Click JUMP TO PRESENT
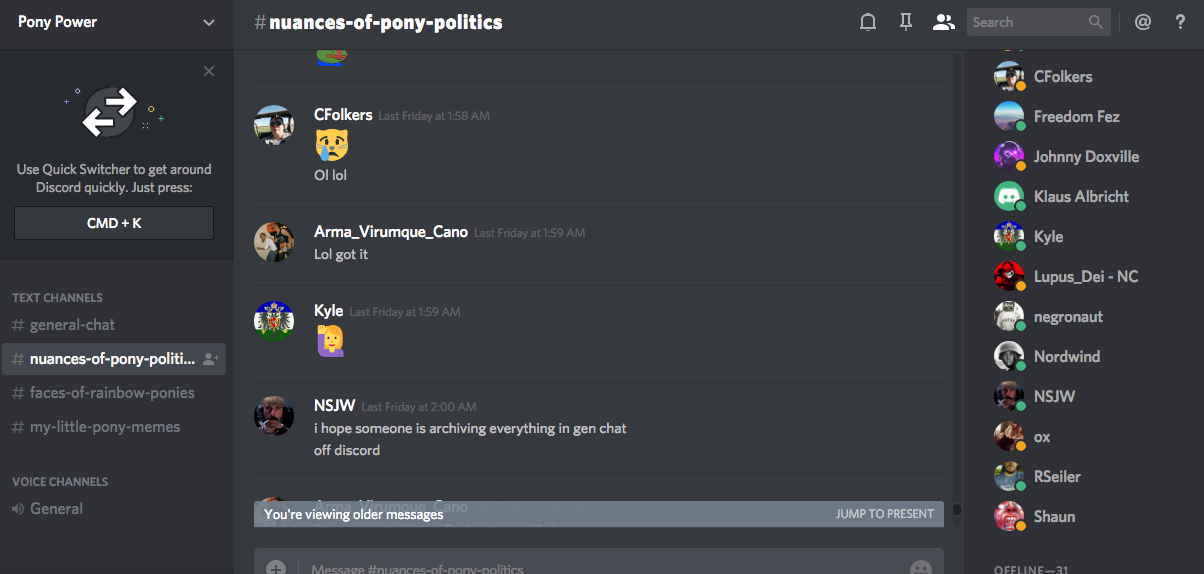 (x=884, y=514)
